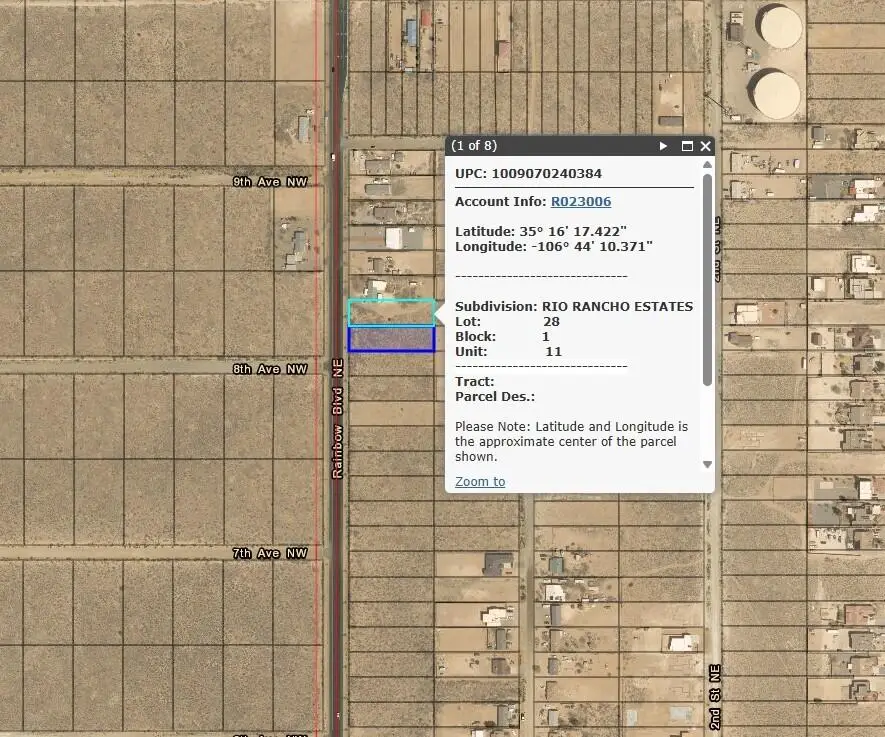Click the RIO RANCHO ESTATES subdivision text
The width and height of the screenshot is (885, 737).
pos(617,306)
